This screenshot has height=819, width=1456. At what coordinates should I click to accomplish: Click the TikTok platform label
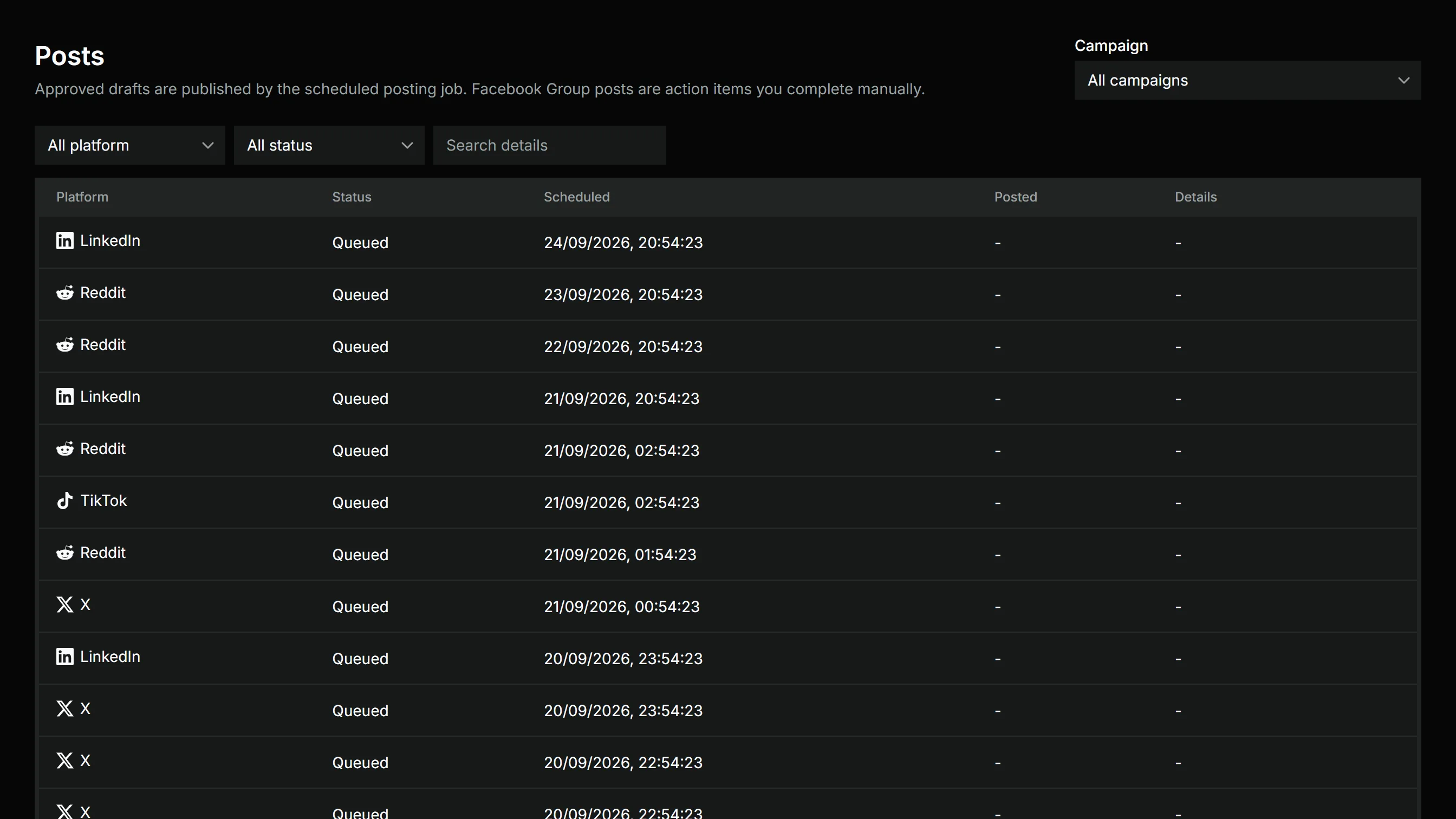point(103,501)
